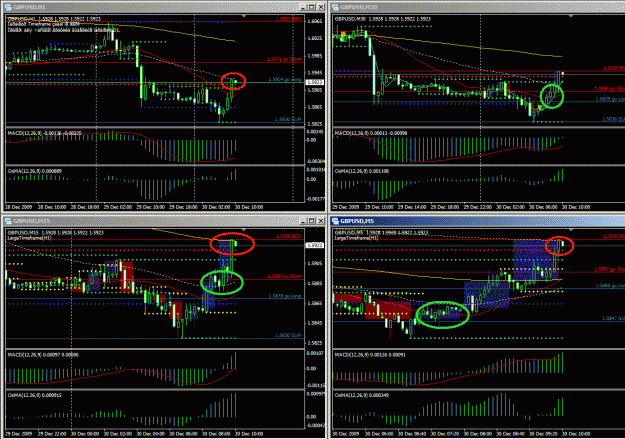Click the MACD(12,26,9) label in M15 chart

43,354
